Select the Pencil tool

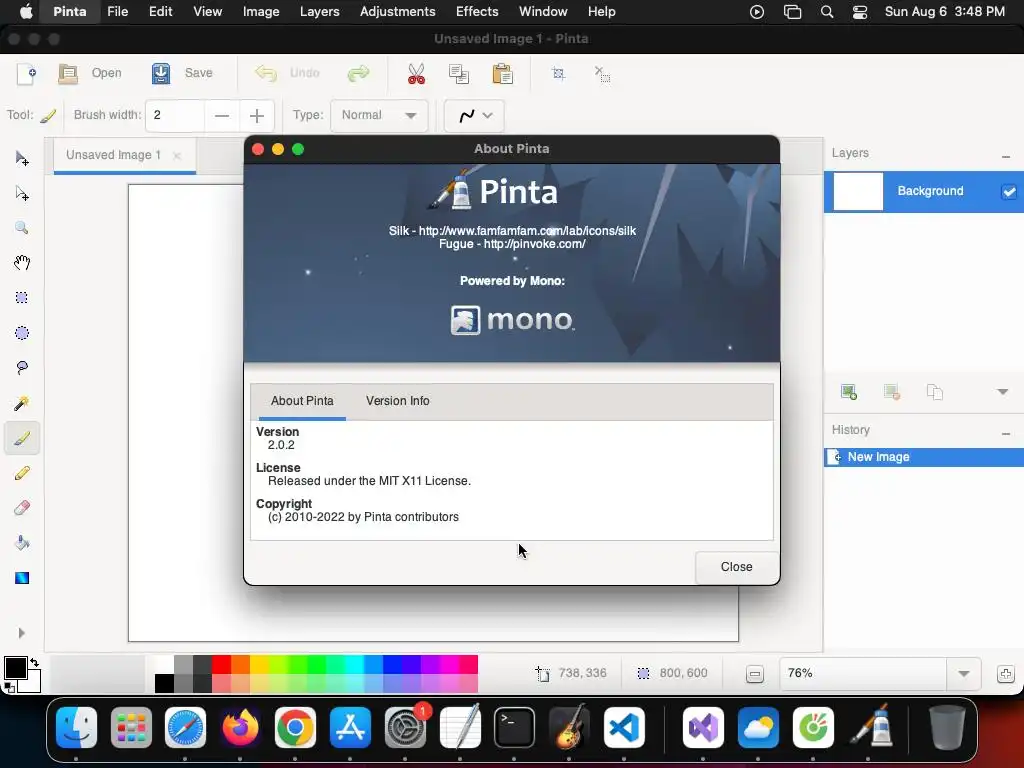coord(22,473)
